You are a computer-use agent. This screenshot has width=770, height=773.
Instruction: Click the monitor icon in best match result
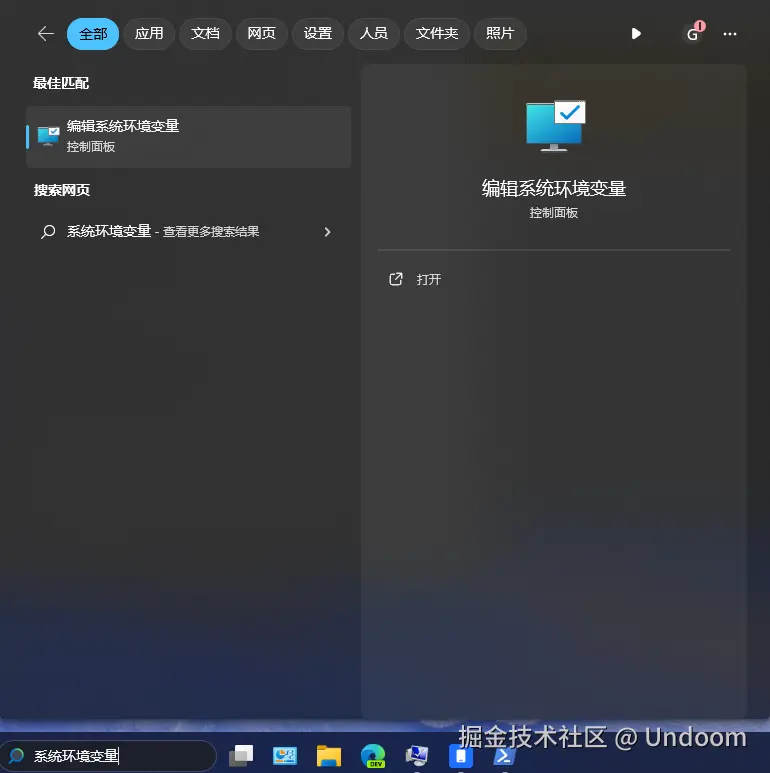(x=48, y=136)
